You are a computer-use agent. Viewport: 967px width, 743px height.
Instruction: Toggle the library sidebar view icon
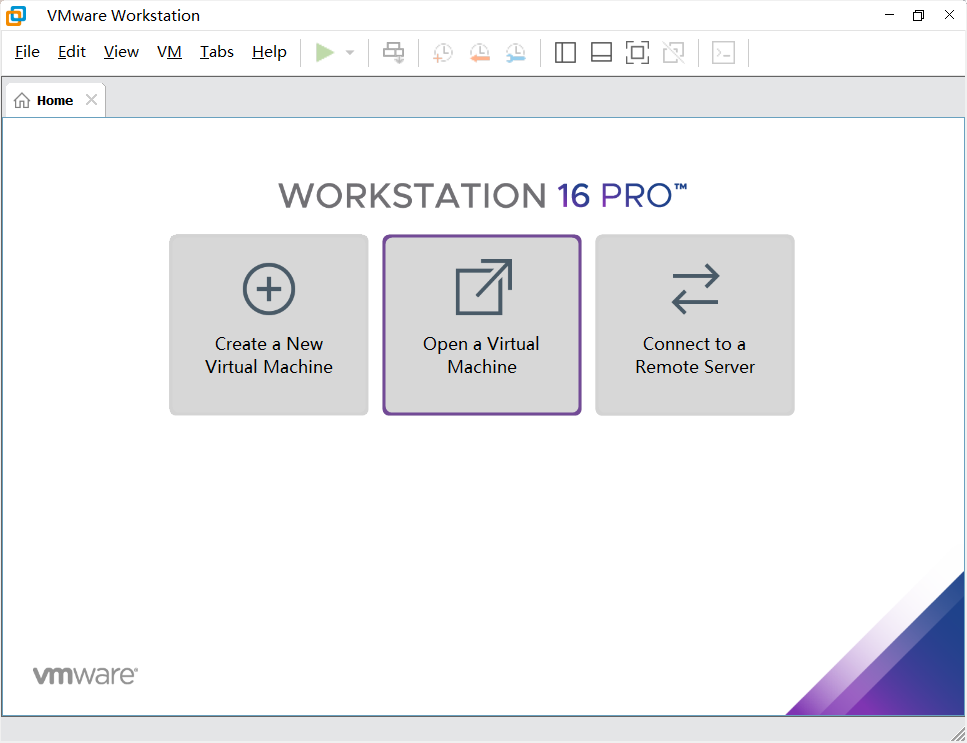click(565, 52)
